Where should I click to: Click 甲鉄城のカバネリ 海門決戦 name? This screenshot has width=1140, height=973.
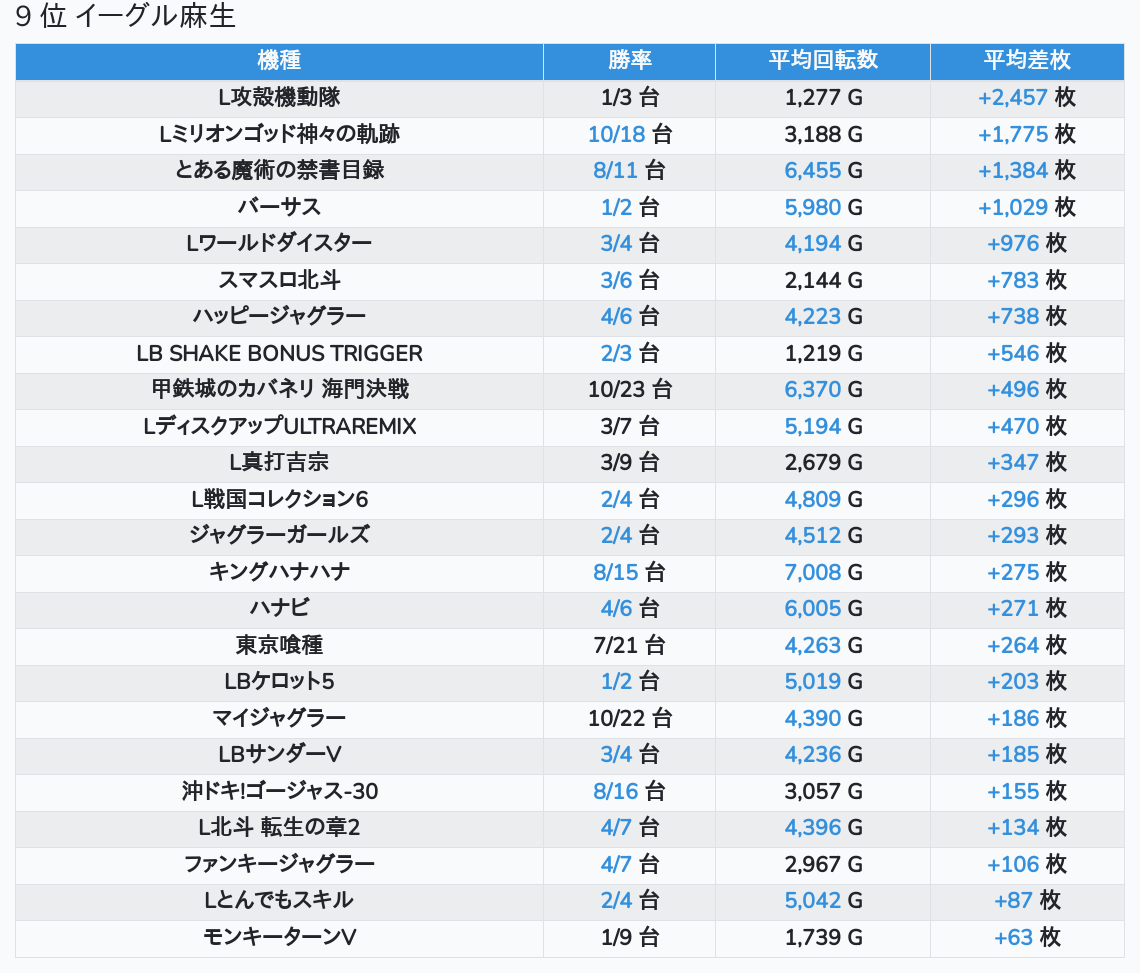tap(279, 390)
